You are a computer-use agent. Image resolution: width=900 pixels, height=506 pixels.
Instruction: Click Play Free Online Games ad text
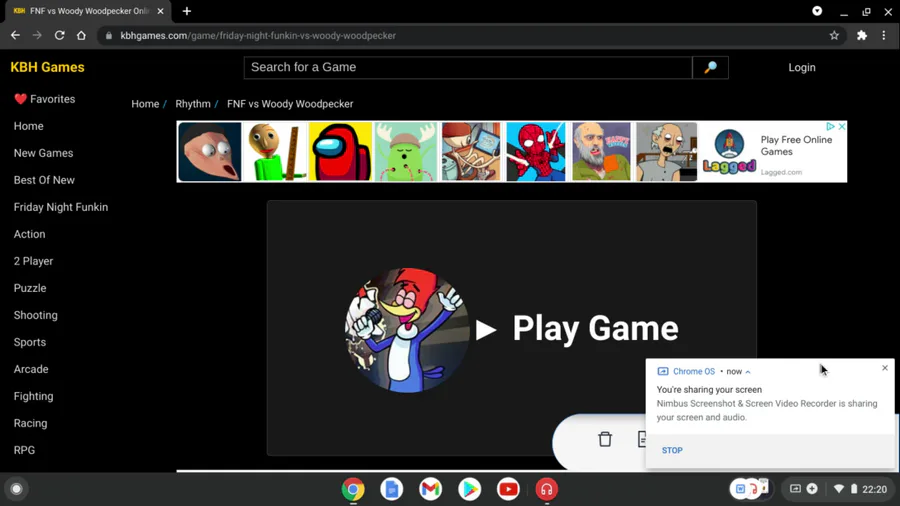pos(796,146)
